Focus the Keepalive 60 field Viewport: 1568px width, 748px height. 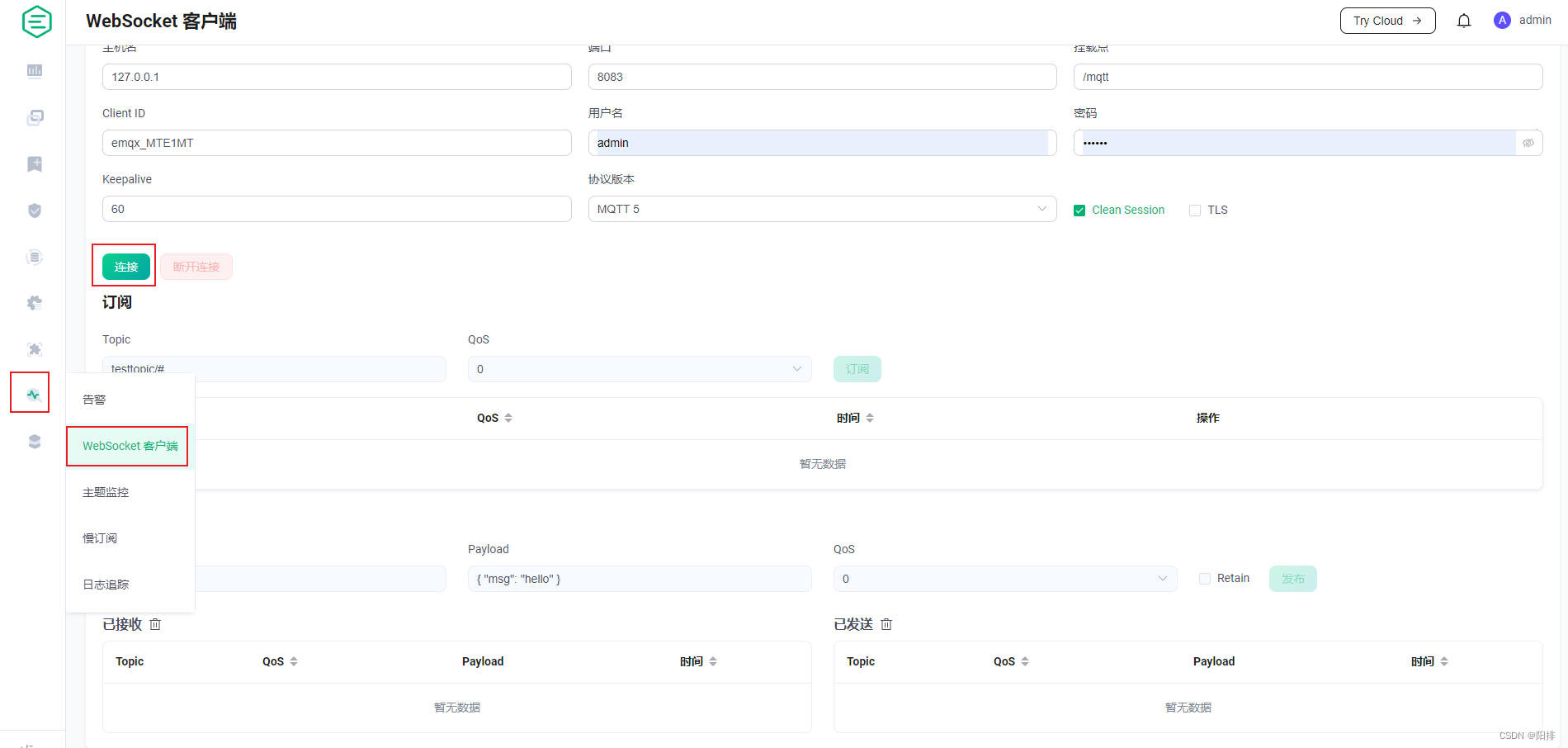click(x=337, y=209)
